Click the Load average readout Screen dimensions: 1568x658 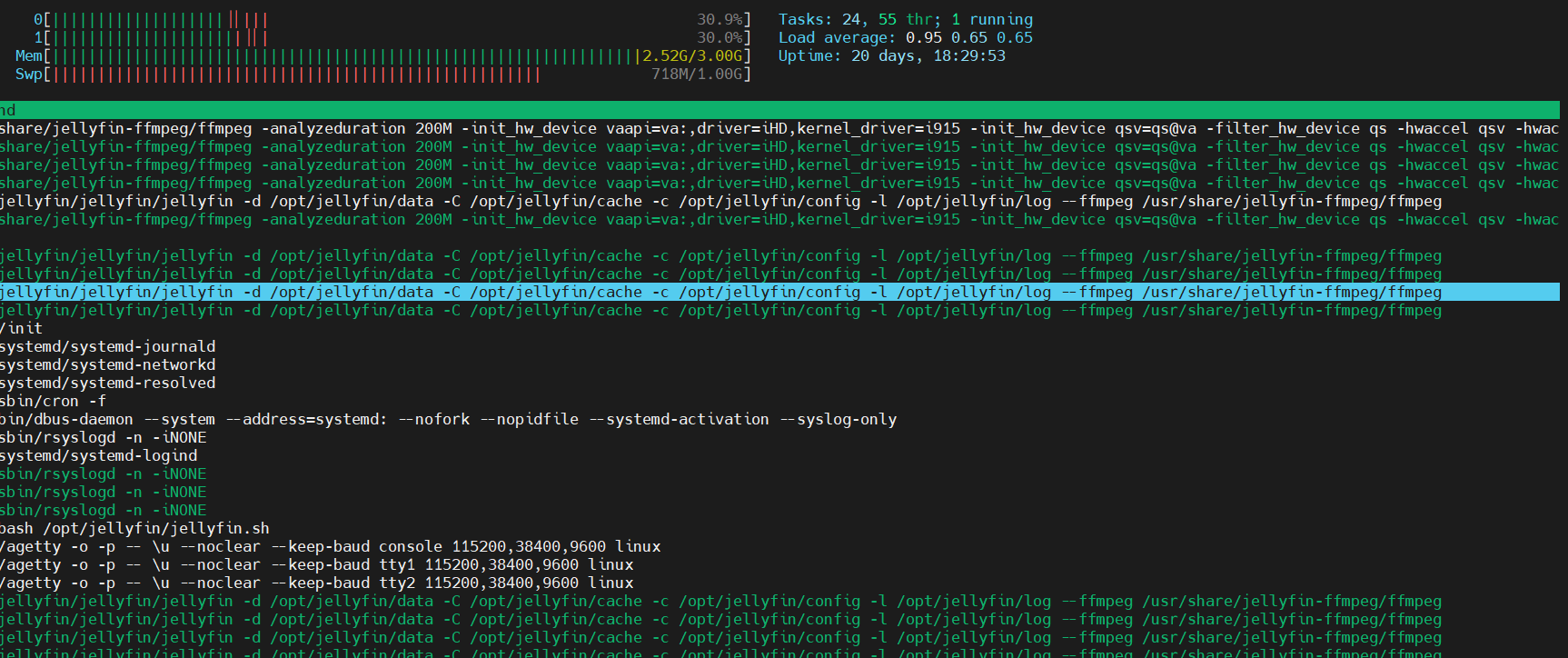(x=905, y=37)
